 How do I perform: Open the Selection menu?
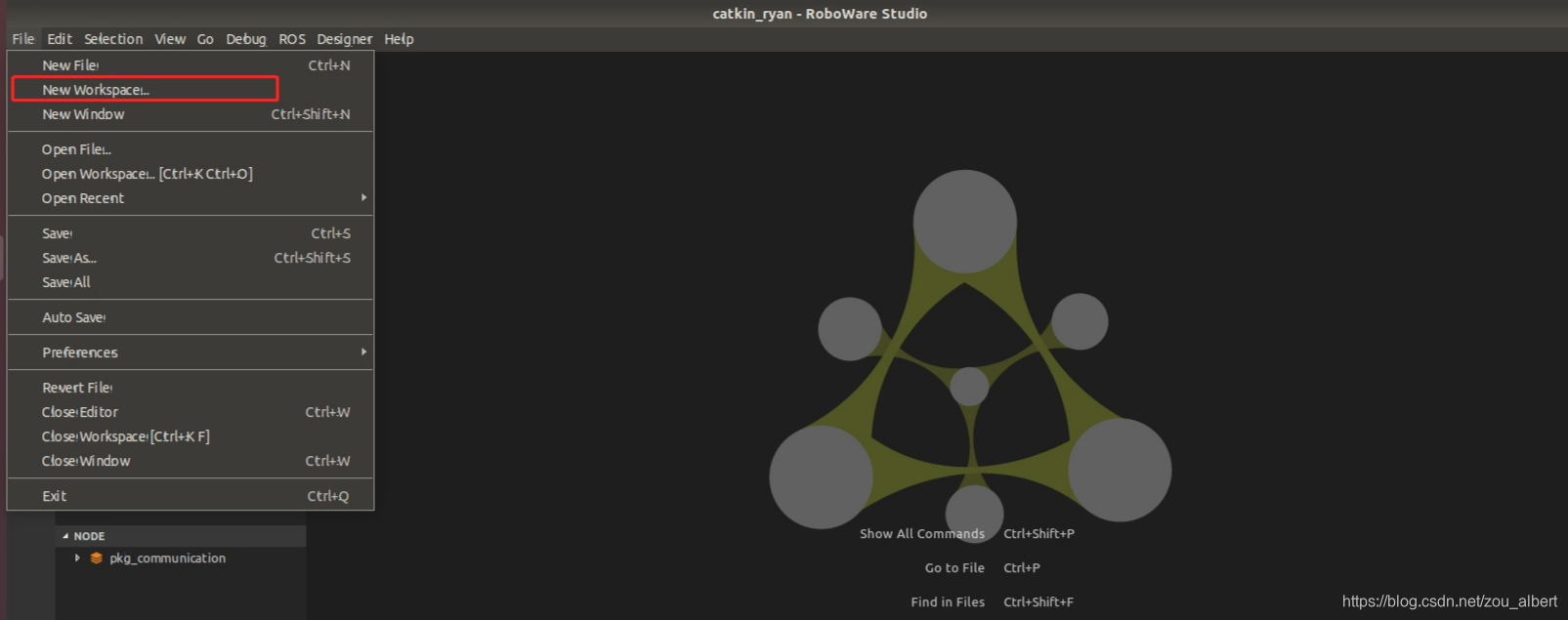[113, 39]
